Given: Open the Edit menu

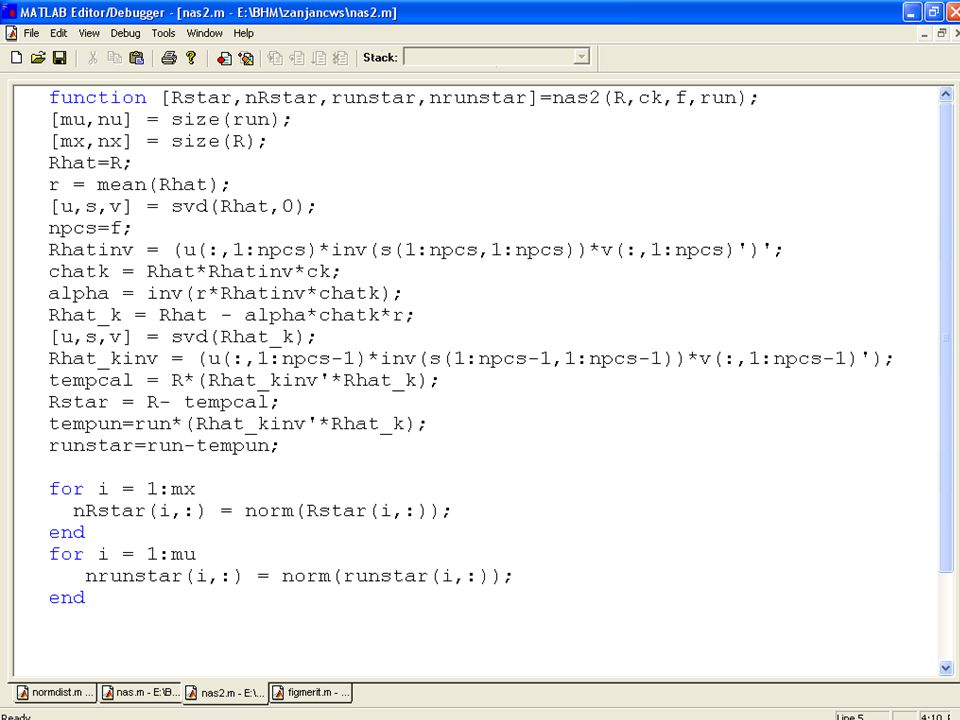Looking at the screenshot, I should (59, 33).
